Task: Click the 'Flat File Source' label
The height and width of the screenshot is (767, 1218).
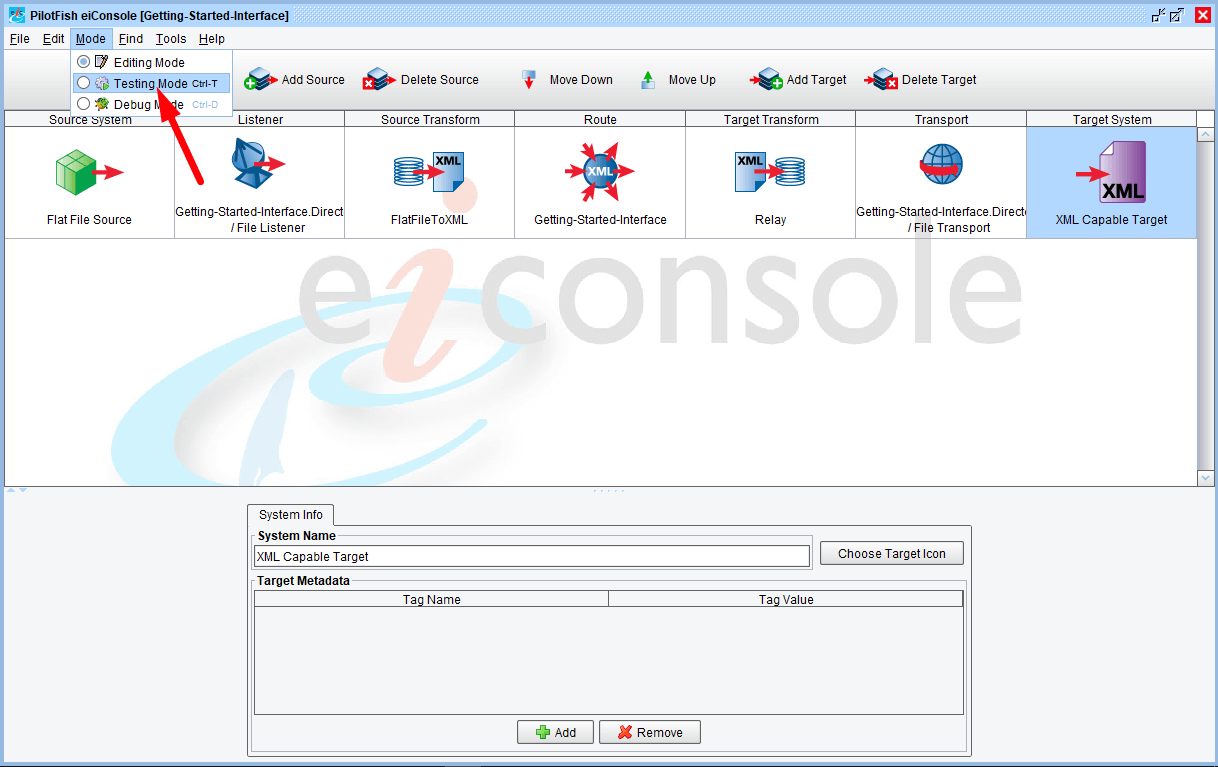Action: pyautogui.click(x=89, y=220)
